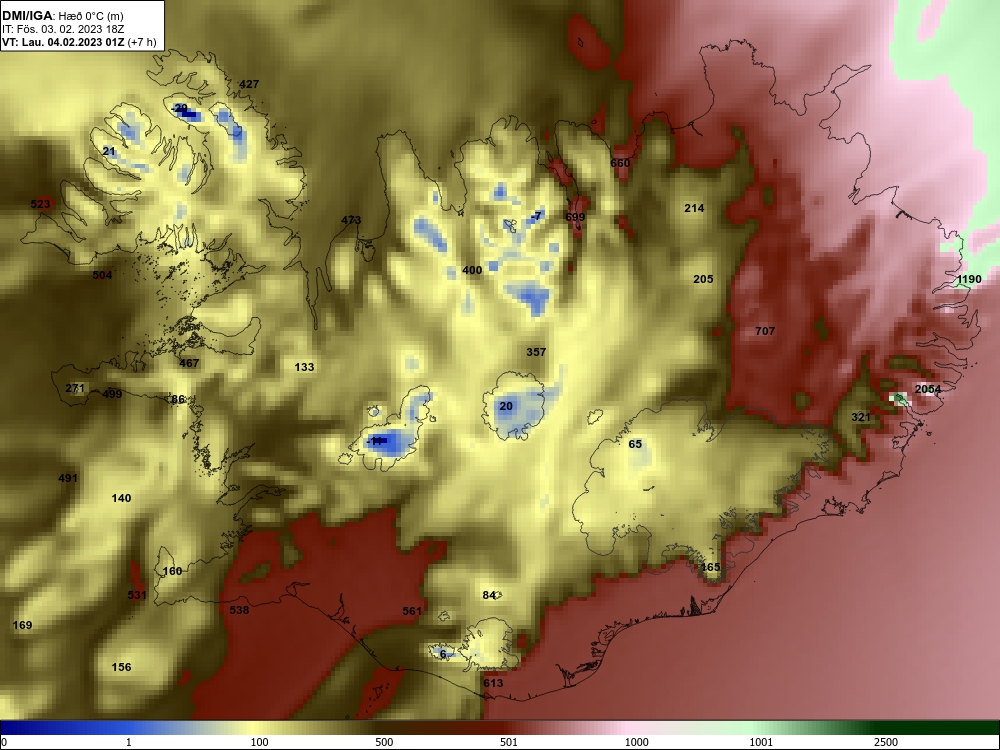The width and height of the screenshot is (1000, 750).
Task: Click the map value 699
Action: pyautogui.click(x=575, y=217)
